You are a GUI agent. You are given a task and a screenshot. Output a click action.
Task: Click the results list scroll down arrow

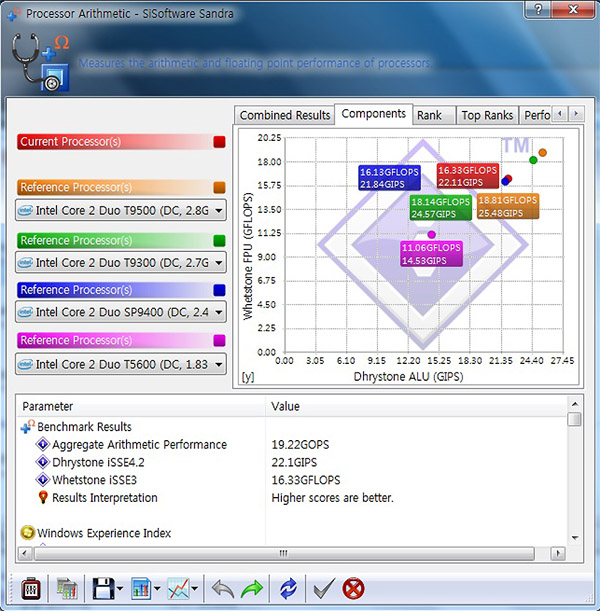pyautogui.click(x=575, y=538)
